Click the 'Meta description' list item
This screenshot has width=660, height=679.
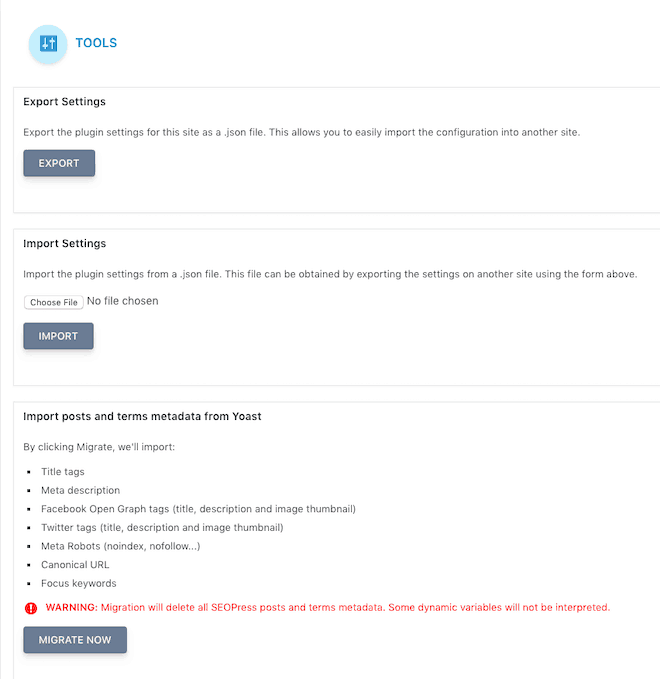tap(81, 490)
